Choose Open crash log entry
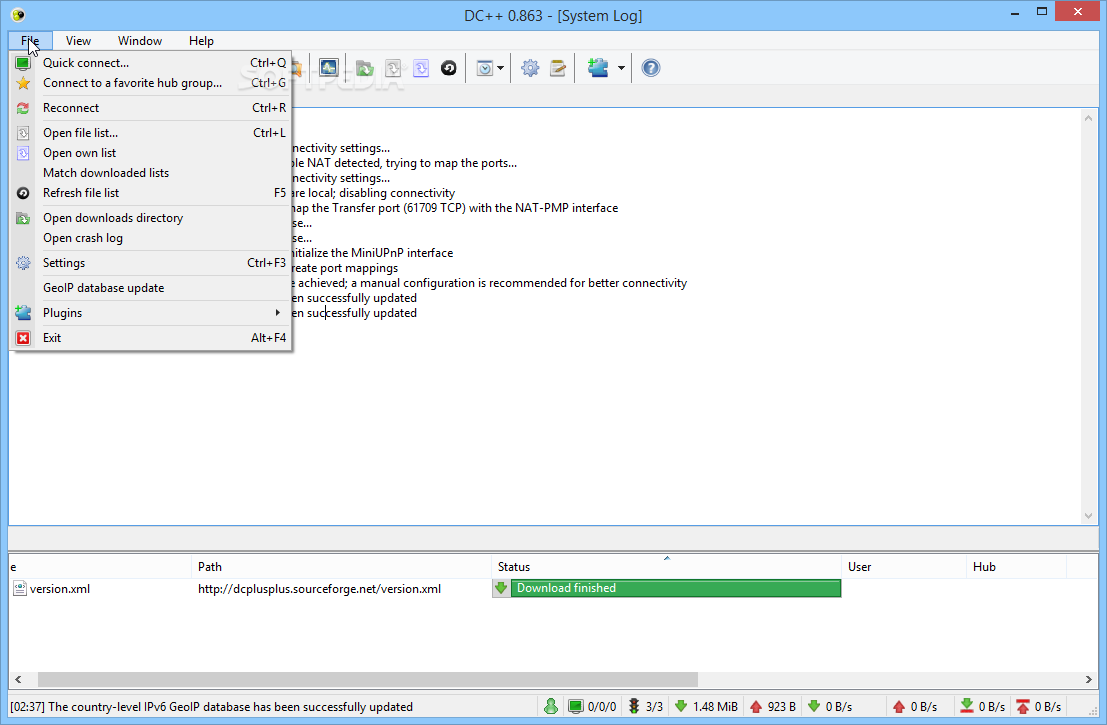Viewport: 1107px width, 725px height. click(150, 238)
